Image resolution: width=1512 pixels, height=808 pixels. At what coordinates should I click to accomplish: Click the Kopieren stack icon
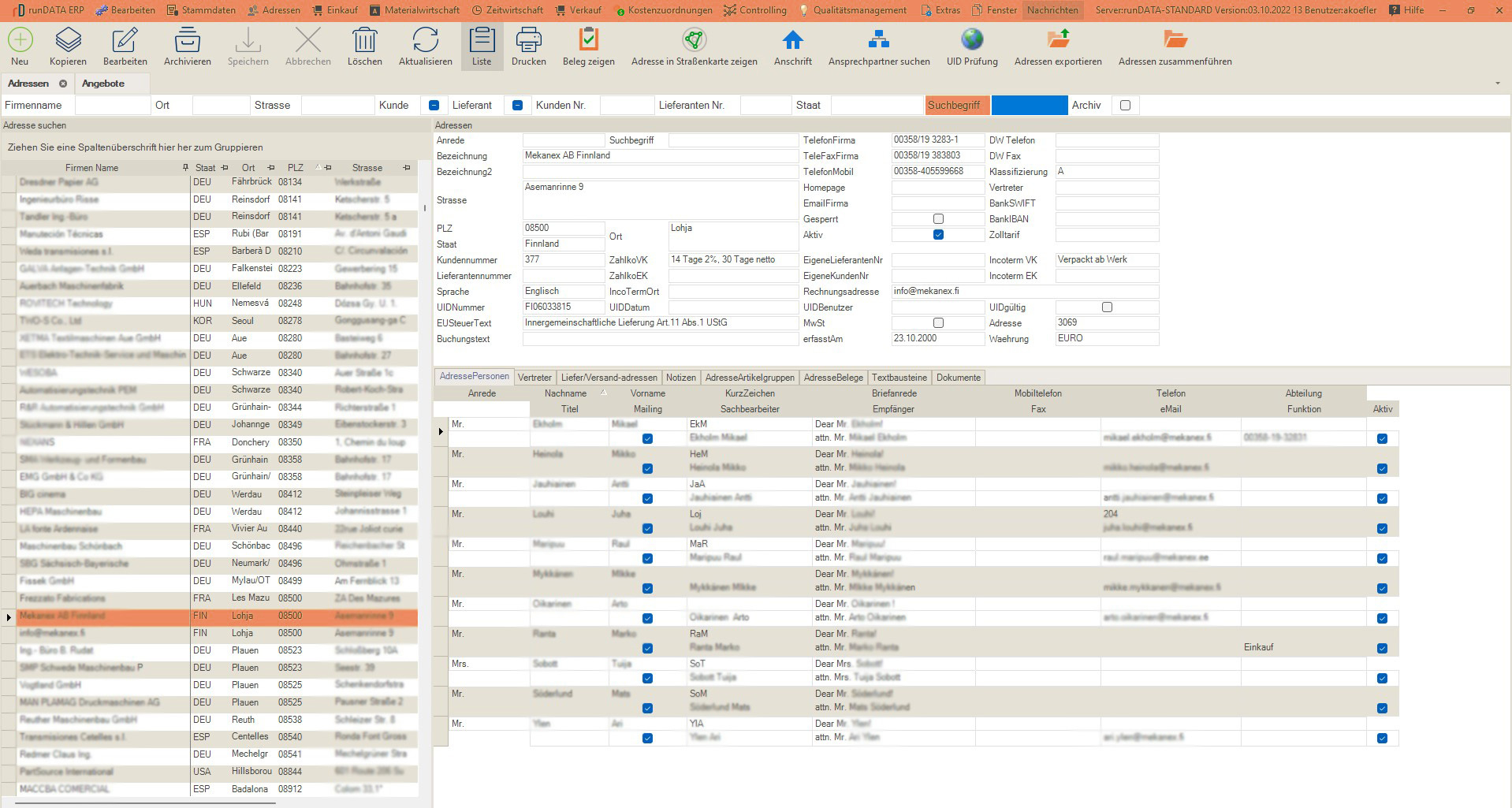click(x=68, y=39)
